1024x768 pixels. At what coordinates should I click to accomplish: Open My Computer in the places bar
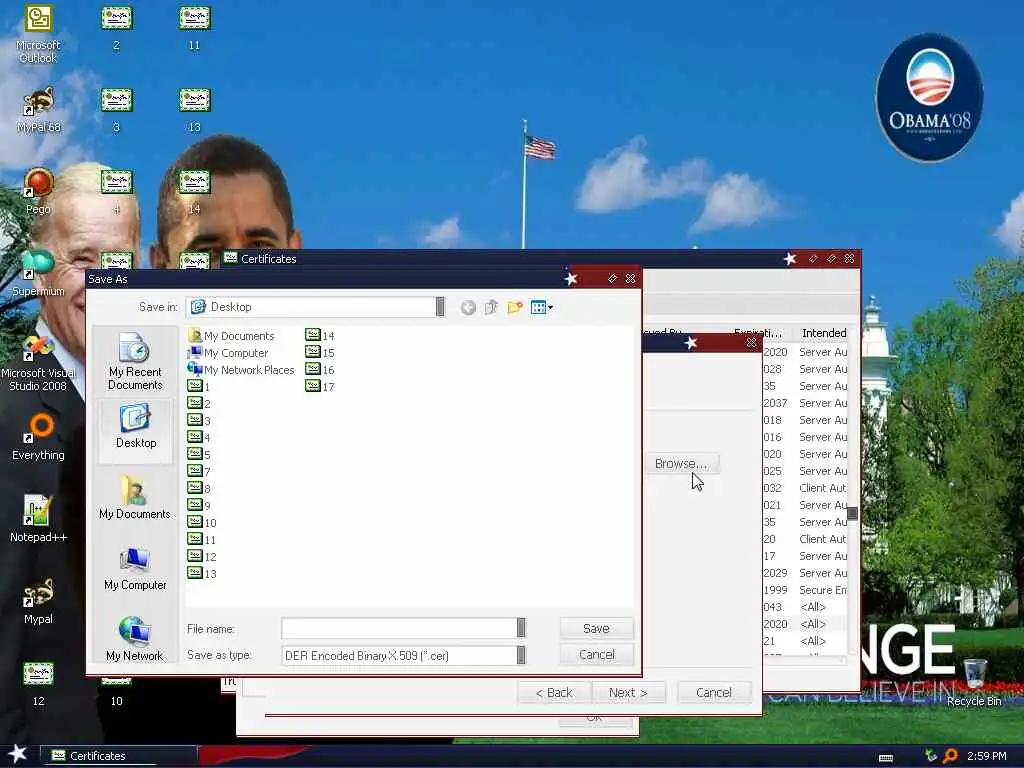point(135,570)
